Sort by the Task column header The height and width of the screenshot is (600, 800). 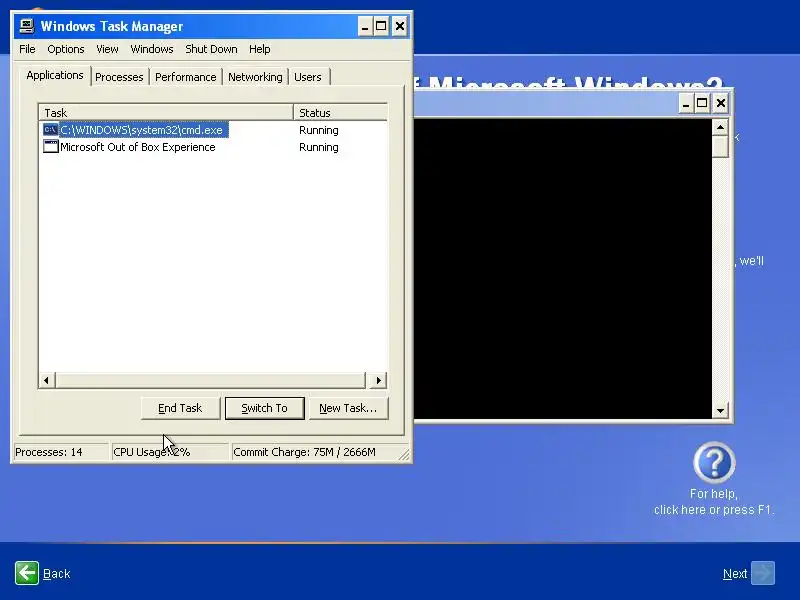tap(166, 112)
